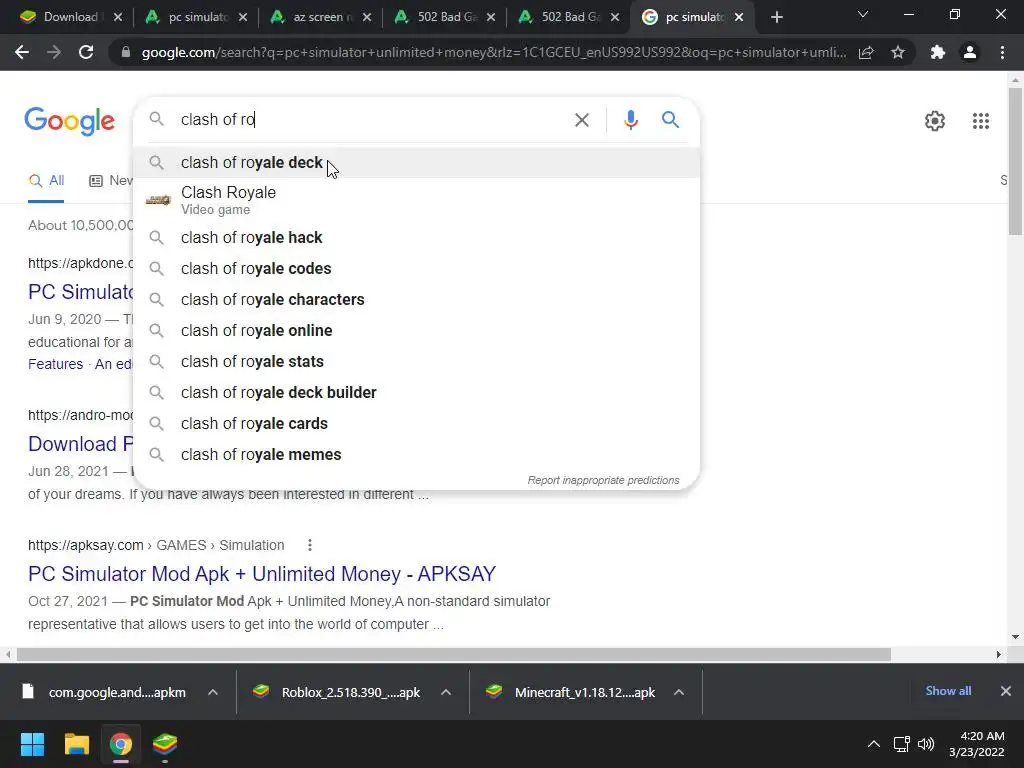The image size is (1024, 768).
Task: Select the News results tab
Action: coord(111,181)
